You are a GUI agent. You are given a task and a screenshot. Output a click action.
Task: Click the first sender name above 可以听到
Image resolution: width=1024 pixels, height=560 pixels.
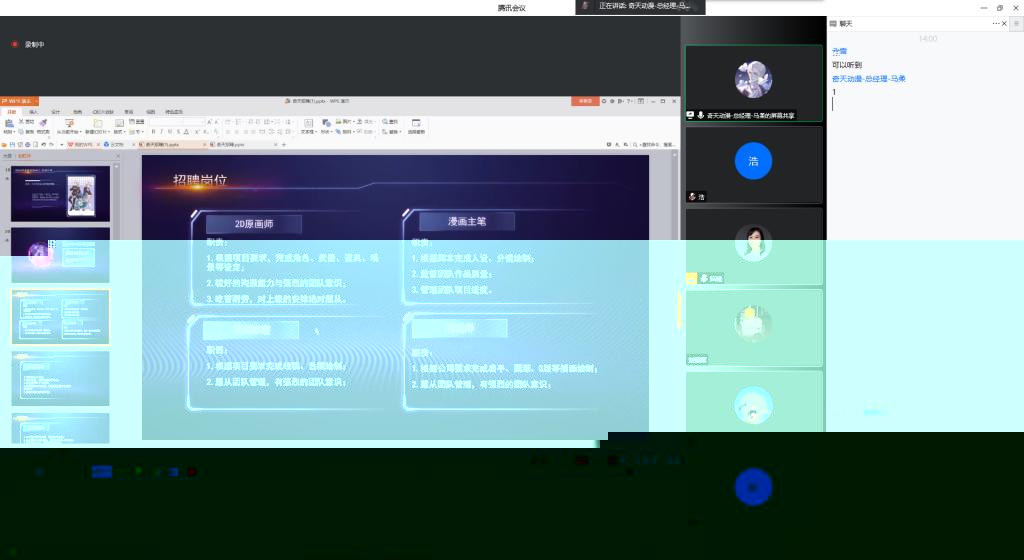pos(839,52)
